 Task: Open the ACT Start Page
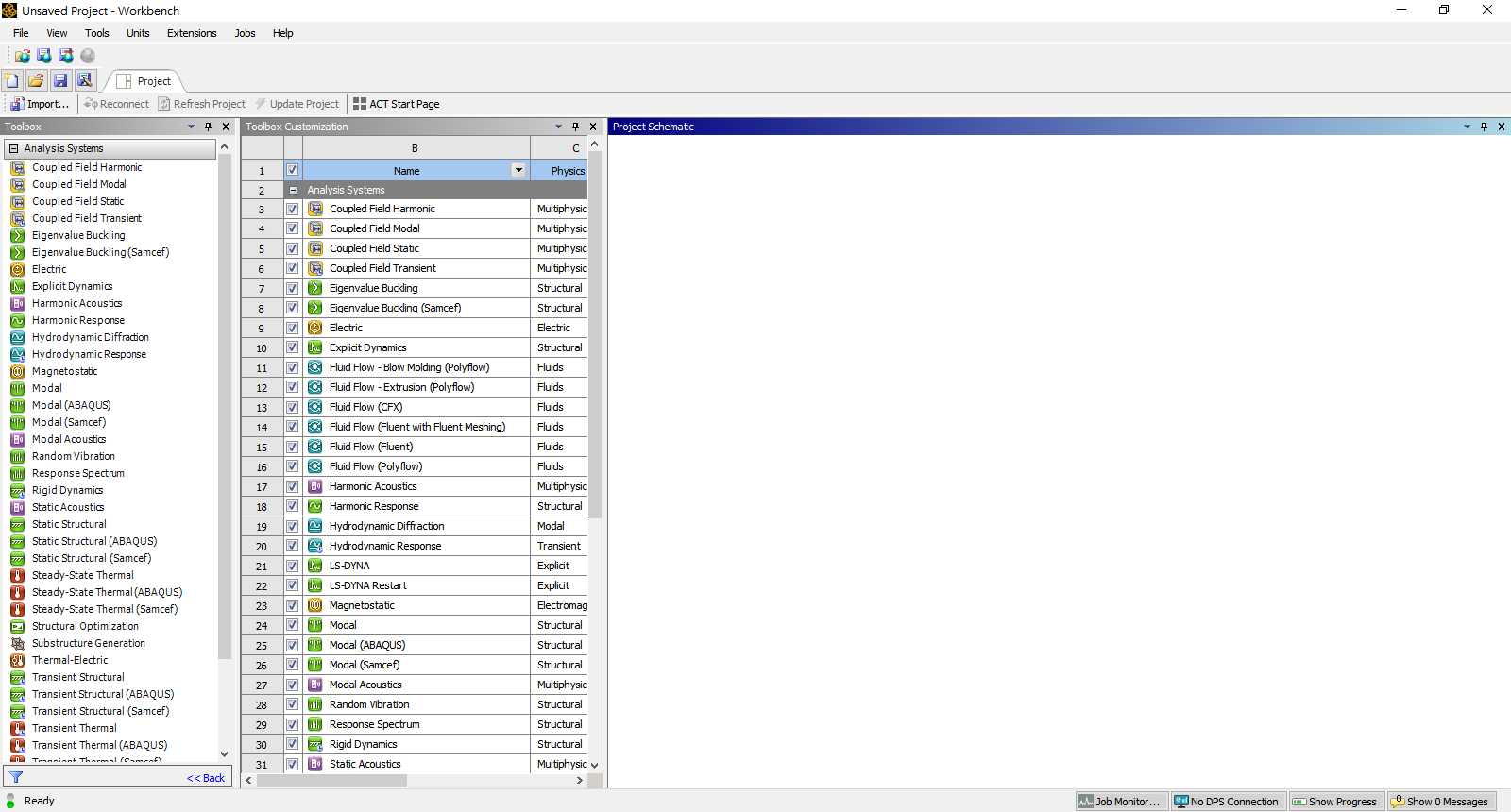tap(397, 104)
